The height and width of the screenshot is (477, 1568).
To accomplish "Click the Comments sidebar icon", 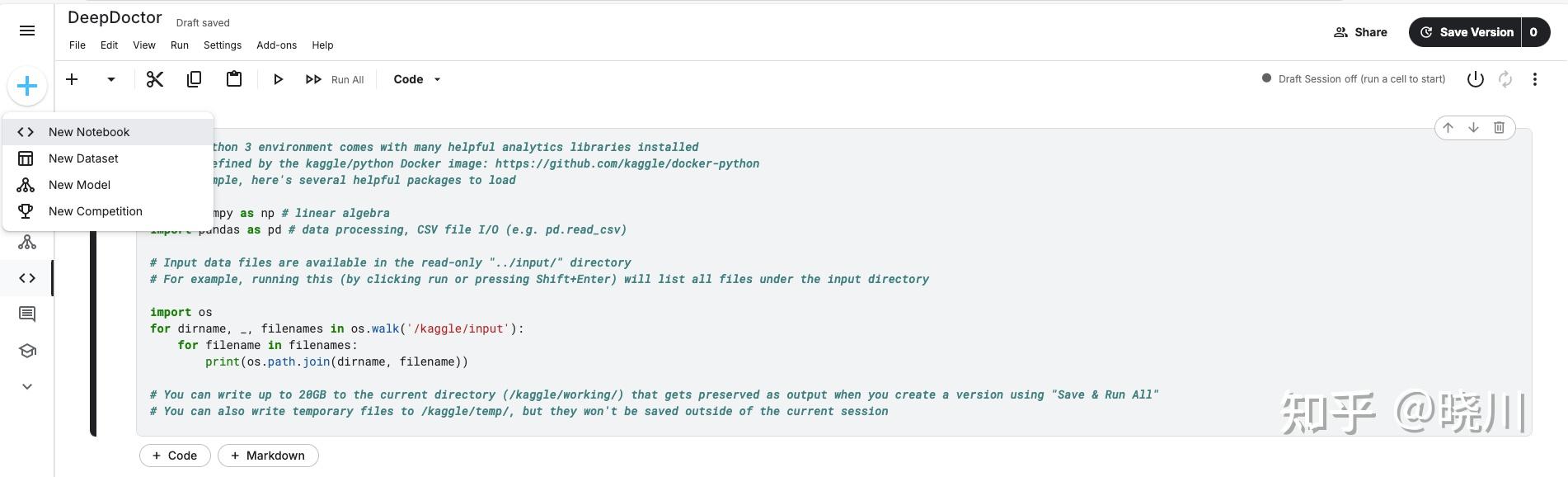I will pos(27,314).
